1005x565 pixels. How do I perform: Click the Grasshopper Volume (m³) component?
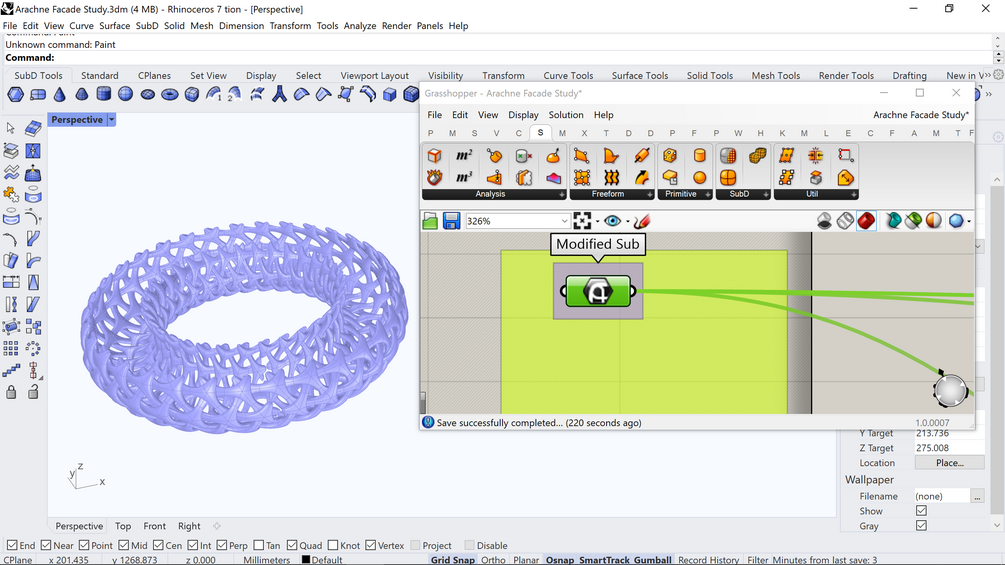coord(464,177)
